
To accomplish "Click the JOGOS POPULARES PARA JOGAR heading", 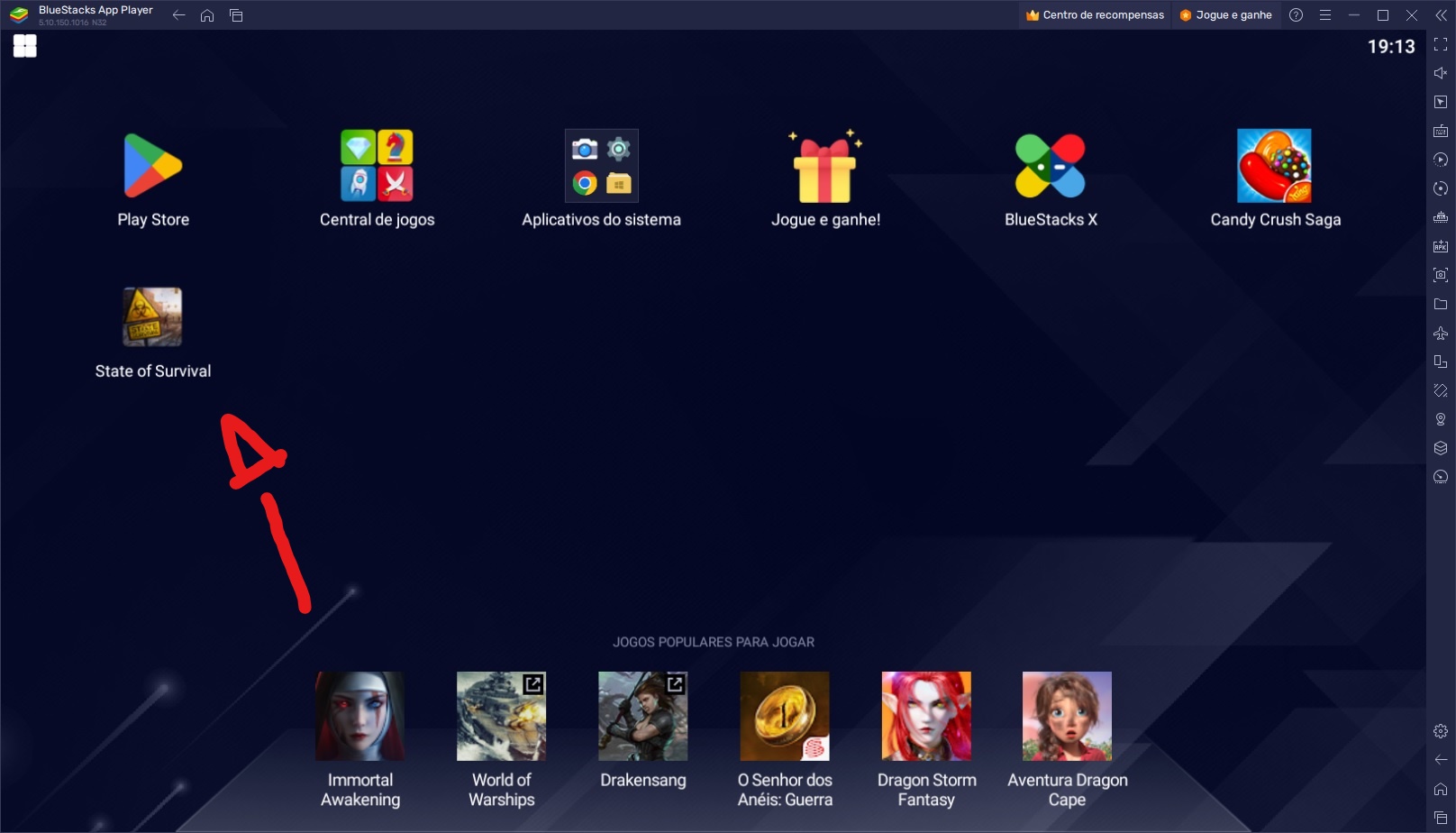I will click(714, 642).
